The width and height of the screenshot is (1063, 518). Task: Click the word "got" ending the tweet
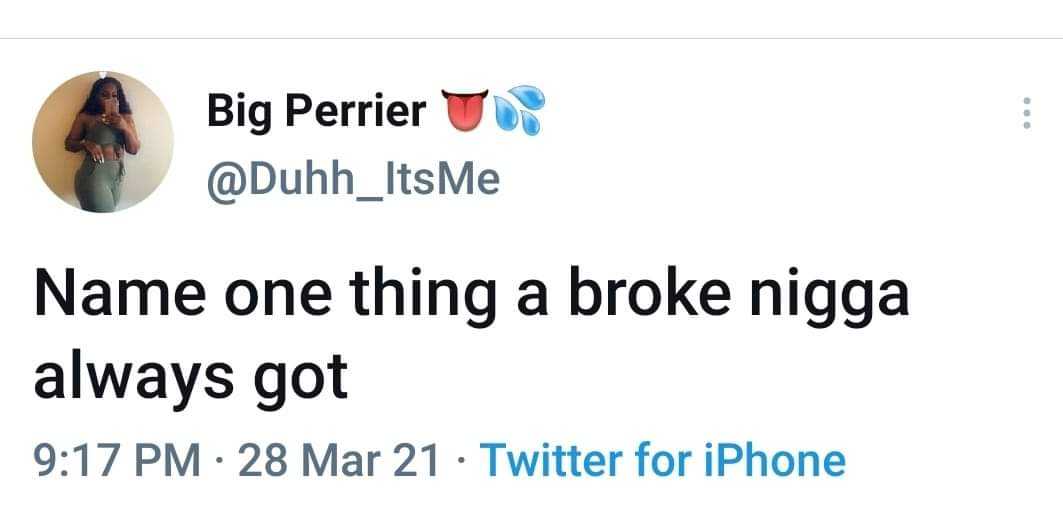tap(304, 379)
